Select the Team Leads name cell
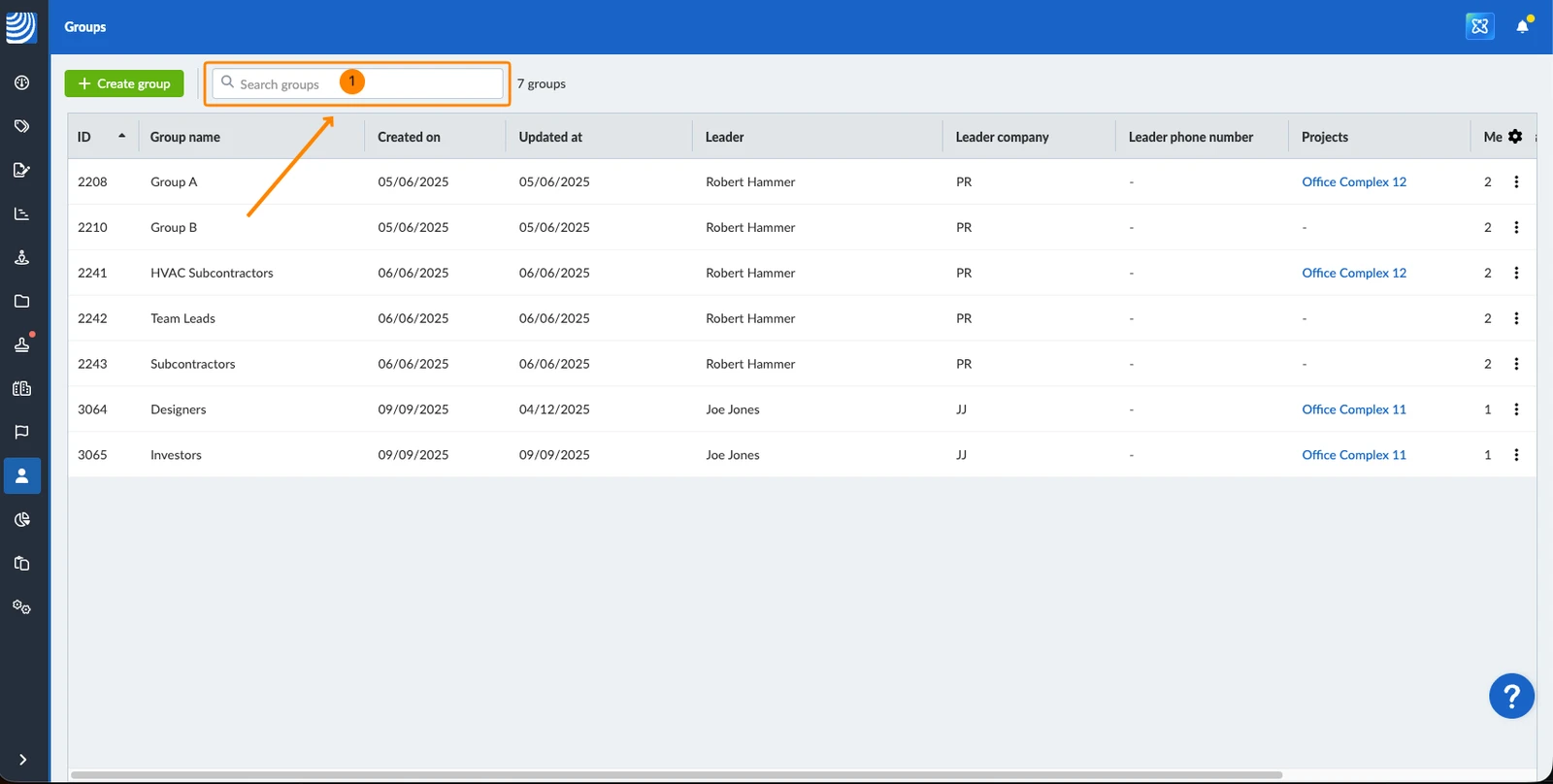This screenshot has height=784, width=1553. click(182, 318)
